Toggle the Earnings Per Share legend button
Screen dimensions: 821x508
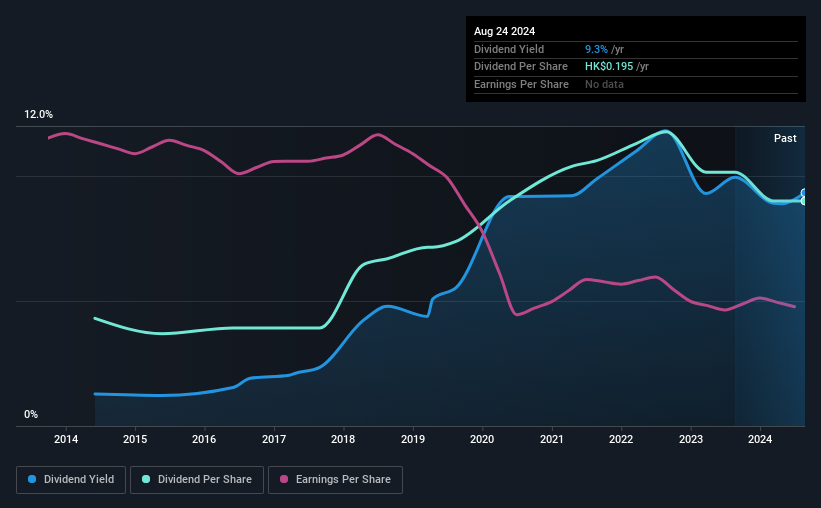click(x=335, y=480)
